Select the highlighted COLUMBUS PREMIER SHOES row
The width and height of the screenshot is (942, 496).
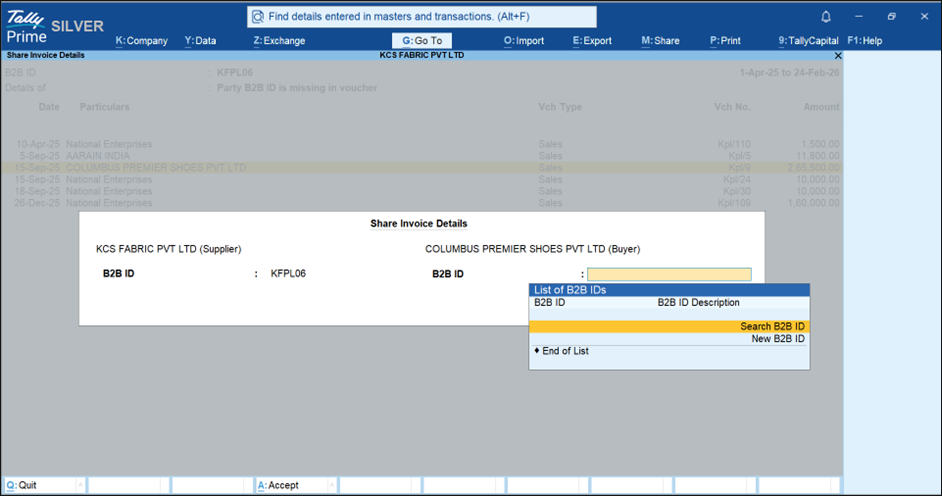(x=422, y=168)
